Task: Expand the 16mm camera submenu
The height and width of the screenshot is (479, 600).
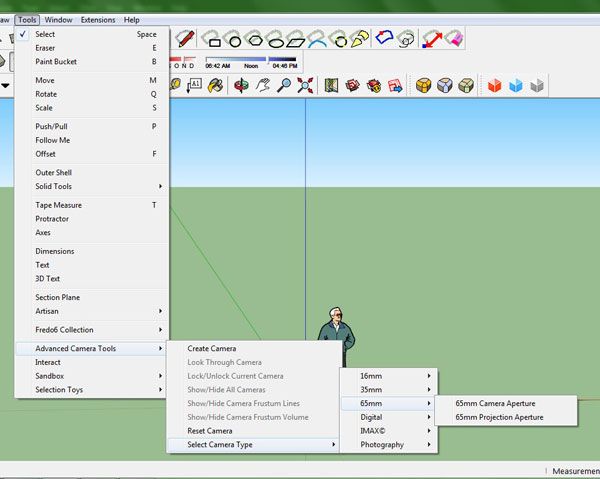Action: (385, 376)
